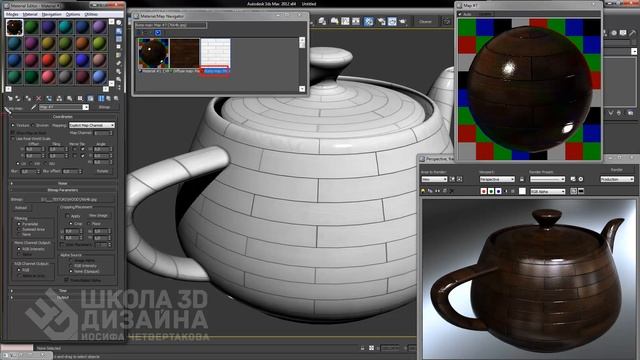Open Environment and Effects icon in render window
640x360 pixels.
(580, 179)
